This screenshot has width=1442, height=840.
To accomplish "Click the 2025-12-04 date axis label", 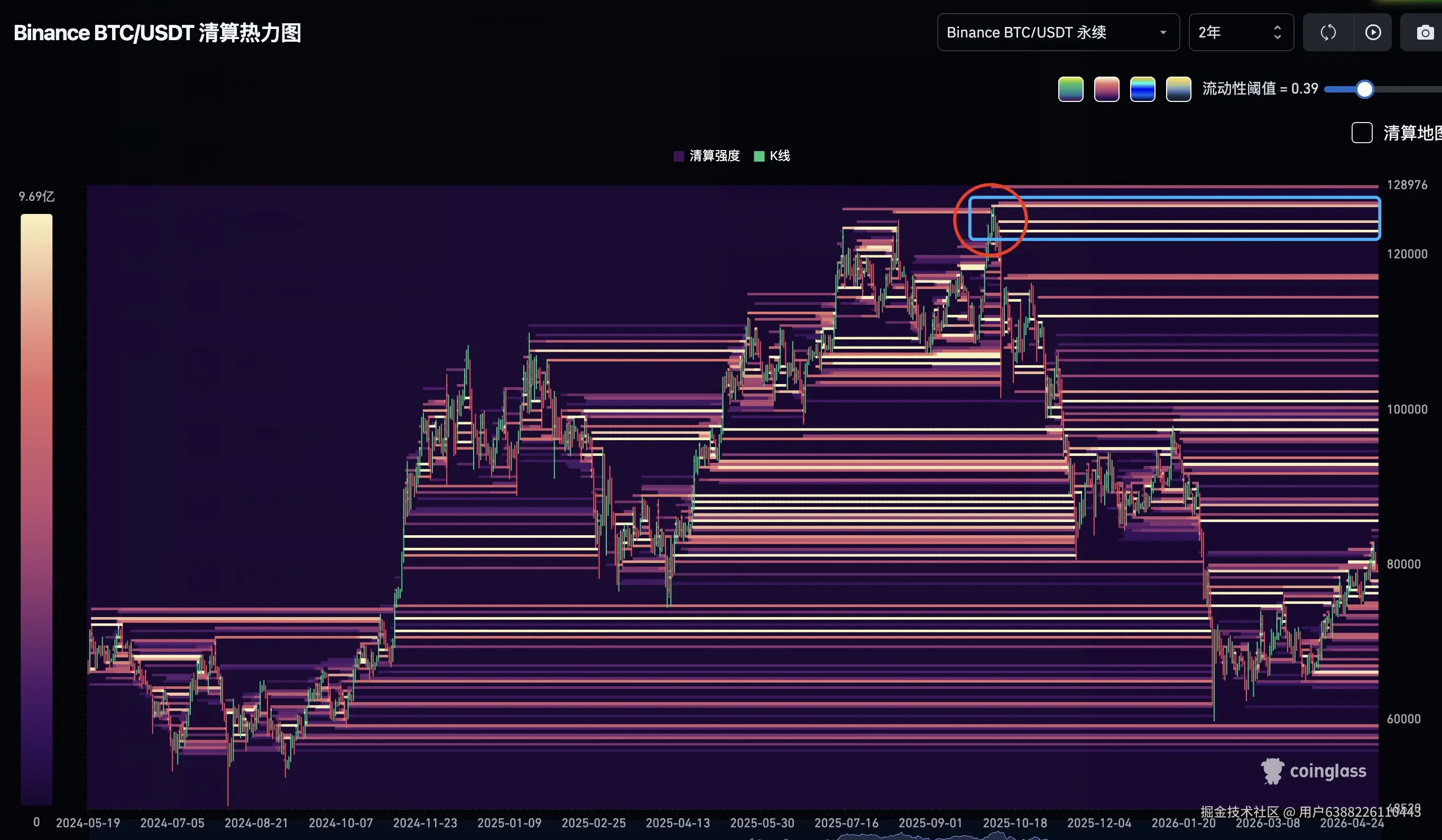I will (1100, 823).
